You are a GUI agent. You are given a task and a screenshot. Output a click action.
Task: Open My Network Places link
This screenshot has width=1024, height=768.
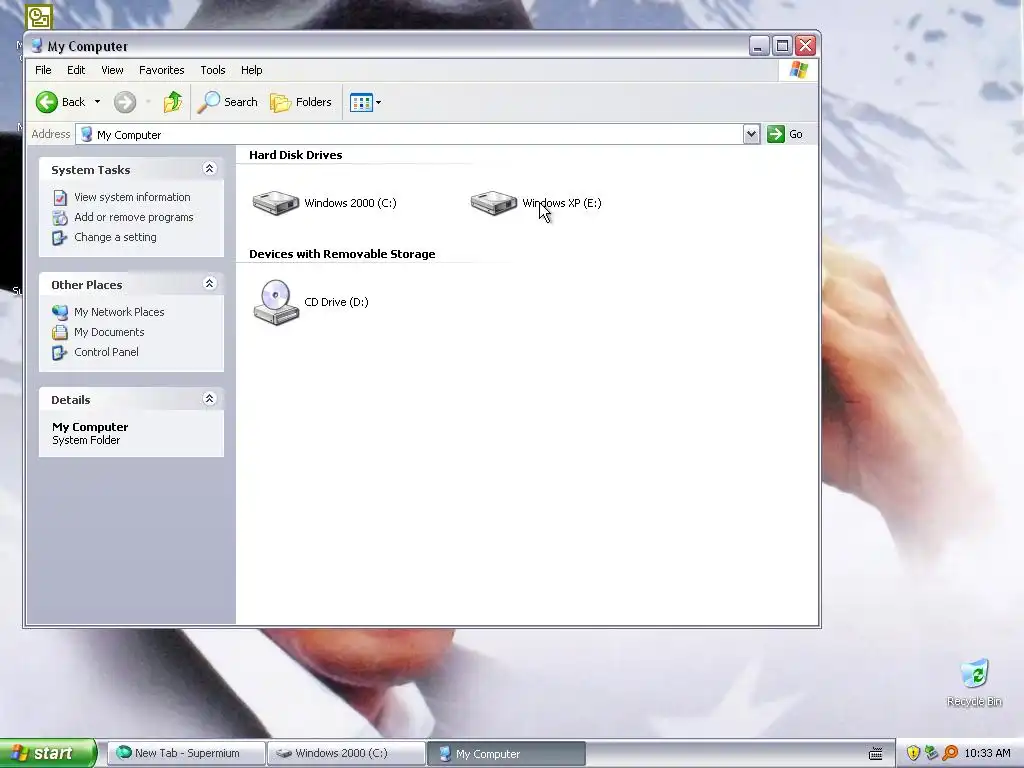pos(119,312)
